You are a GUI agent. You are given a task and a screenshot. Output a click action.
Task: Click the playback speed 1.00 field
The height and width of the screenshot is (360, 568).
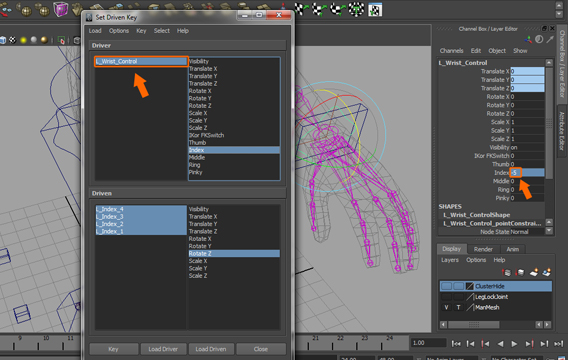pyautogui.click(x=428, y=343)
